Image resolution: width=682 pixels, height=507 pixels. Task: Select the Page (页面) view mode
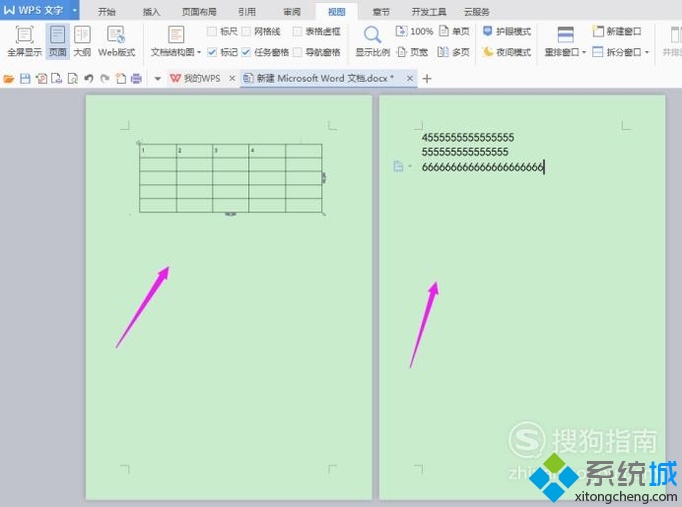tap(57, 41)
